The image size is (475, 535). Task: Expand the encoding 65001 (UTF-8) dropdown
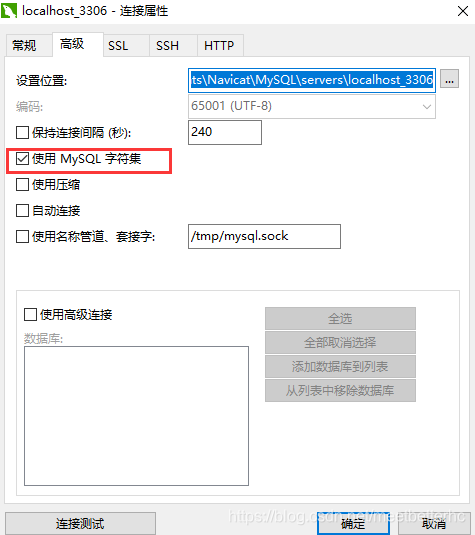(x=312, y=106)
